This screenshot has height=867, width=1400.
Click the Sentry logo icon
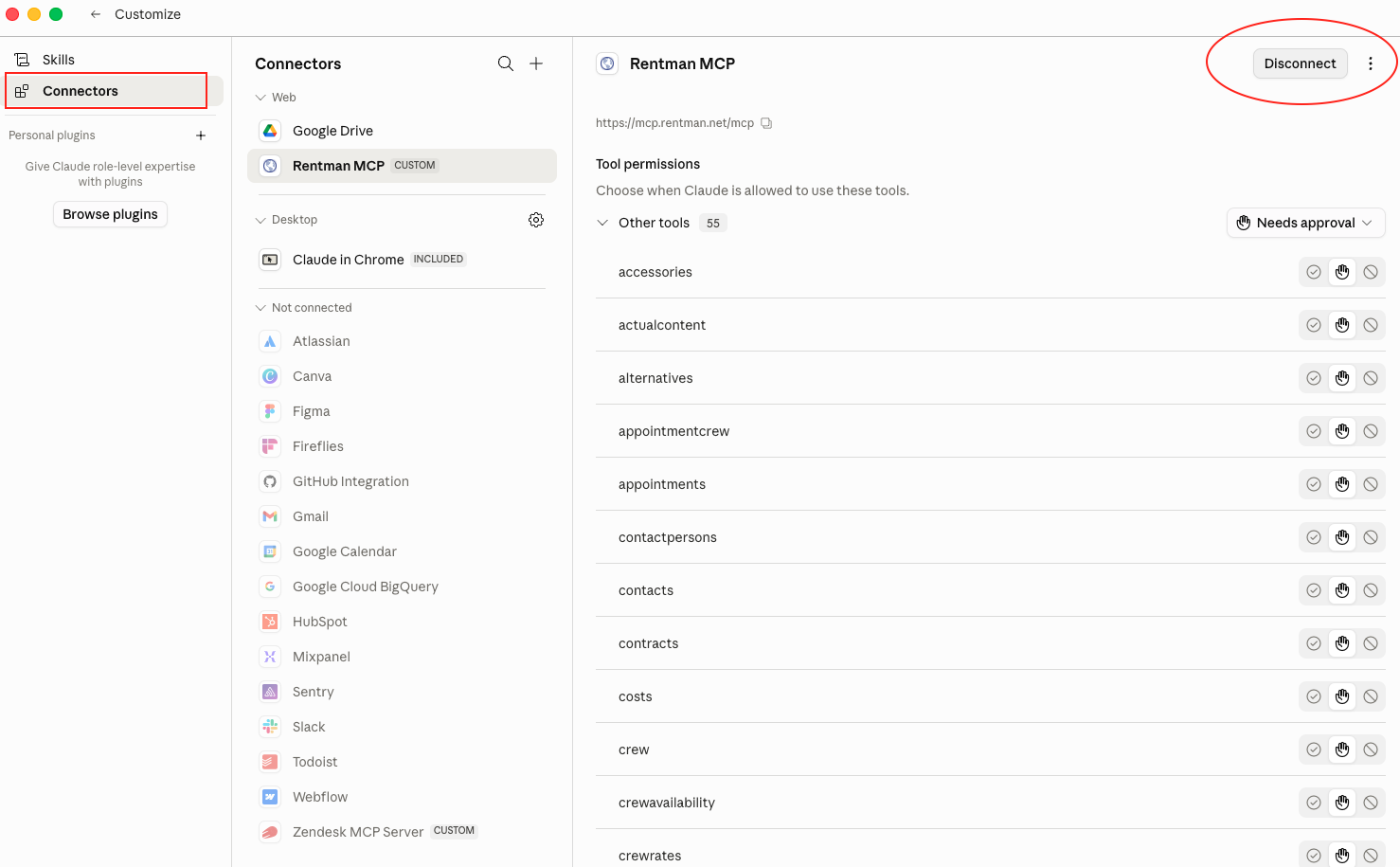click(x=270, y=692)
